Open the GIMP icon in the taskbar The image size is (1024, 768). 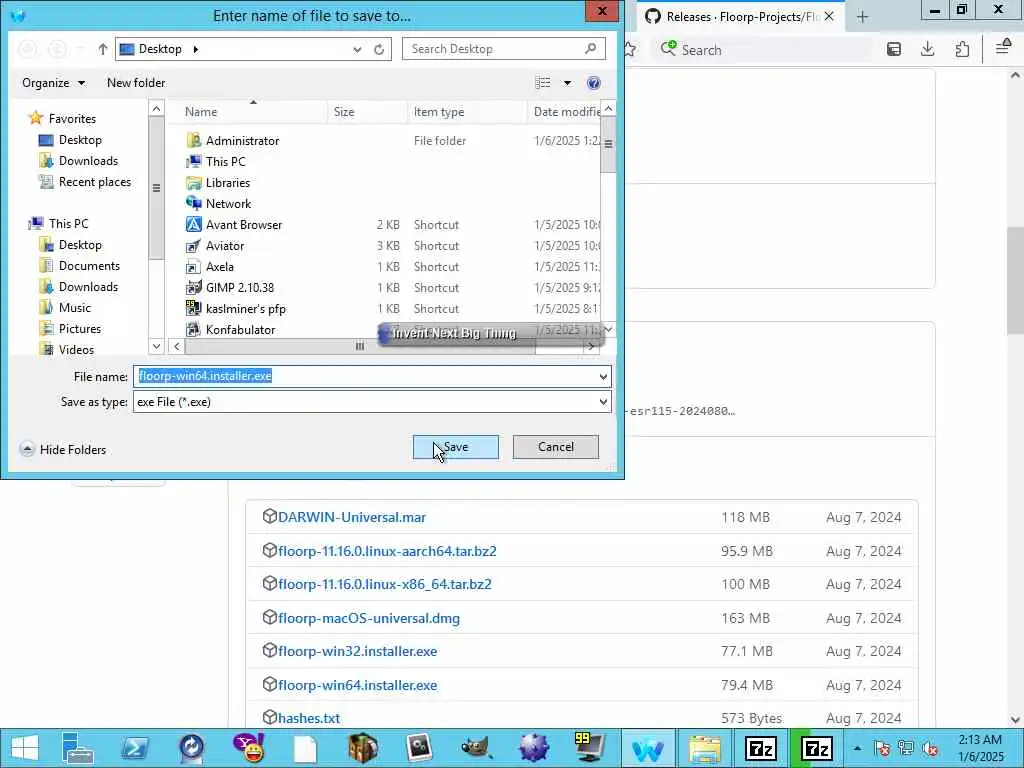coord(477,748)
